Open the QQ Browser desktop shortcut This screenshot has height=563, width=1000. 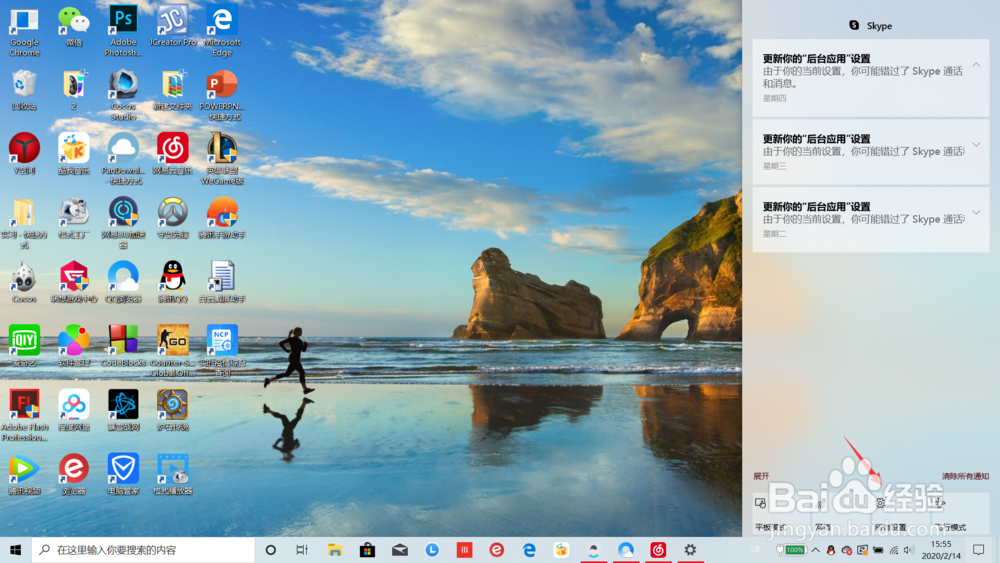point(123,282)
